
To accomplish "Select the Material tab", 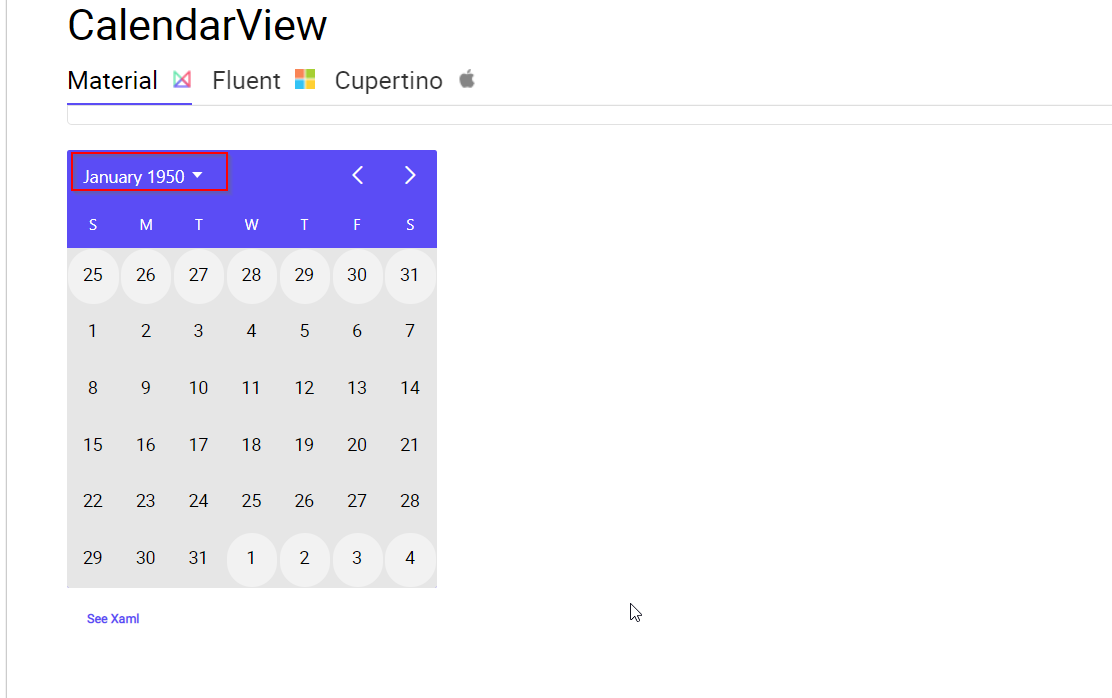I will point(112,80).
